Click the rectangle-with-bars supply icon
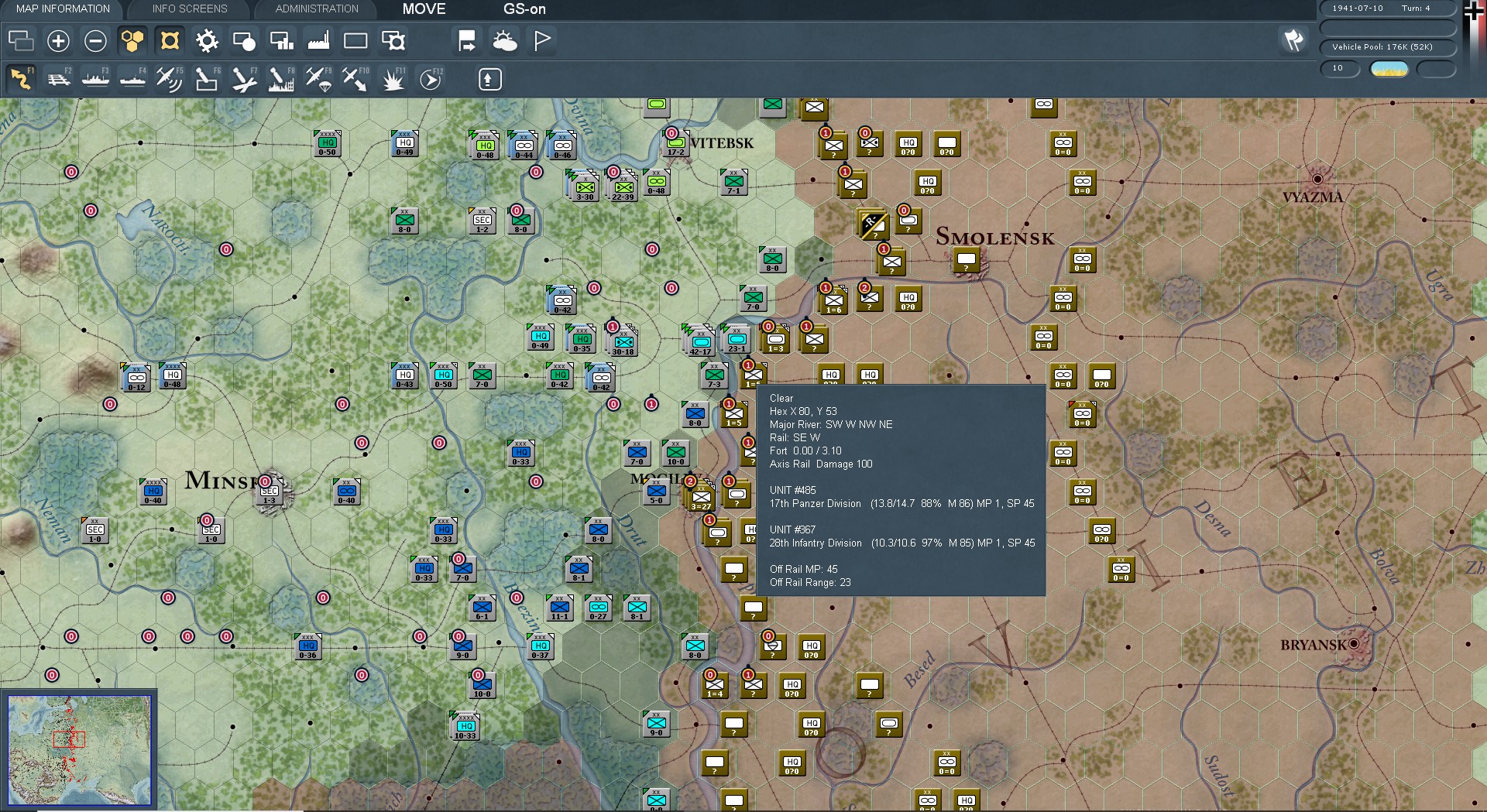This screenshot has height=812, width=1487. pos(281,41)
